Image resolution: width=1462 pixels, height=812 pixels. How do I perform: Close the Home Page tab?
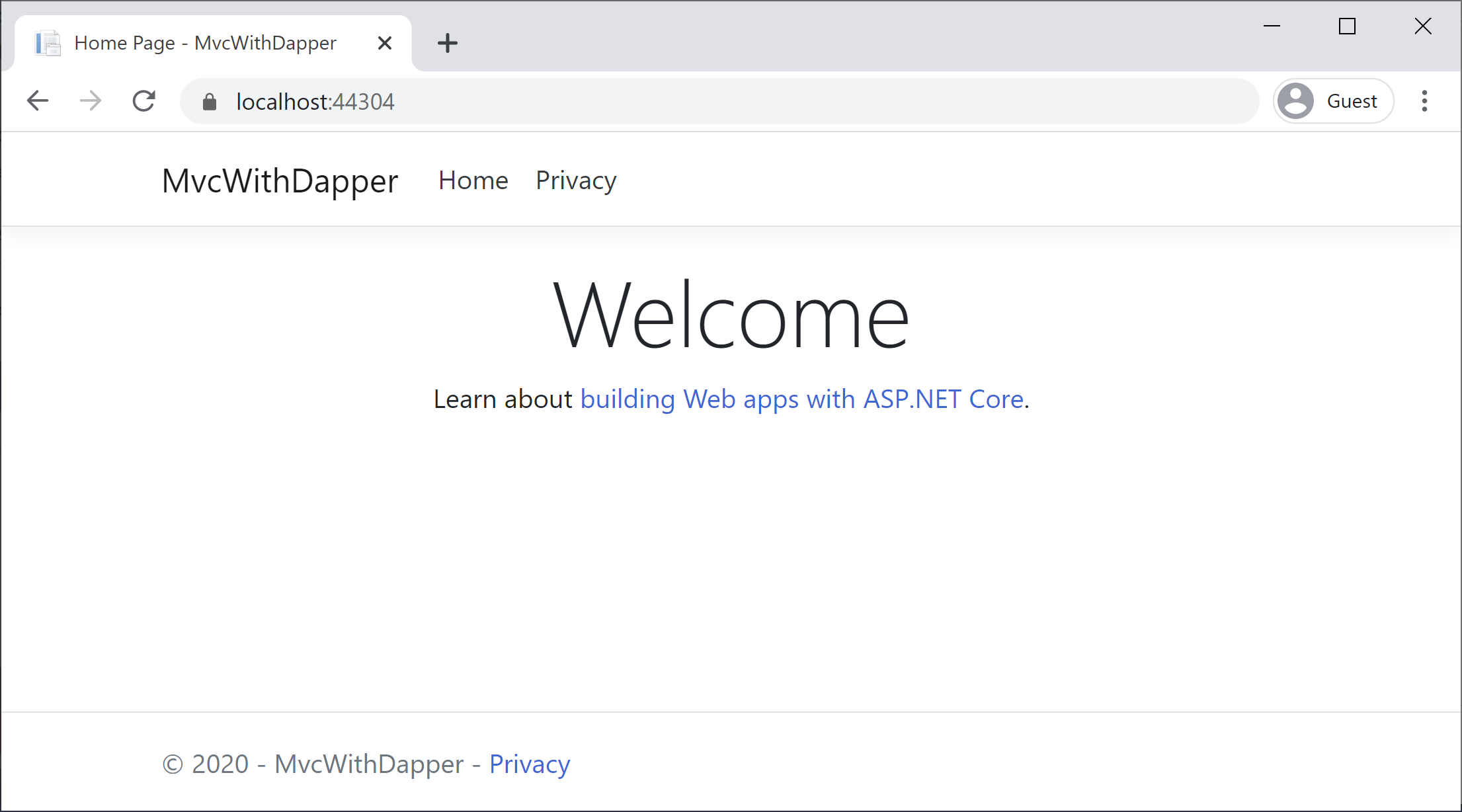click(385, 44)
